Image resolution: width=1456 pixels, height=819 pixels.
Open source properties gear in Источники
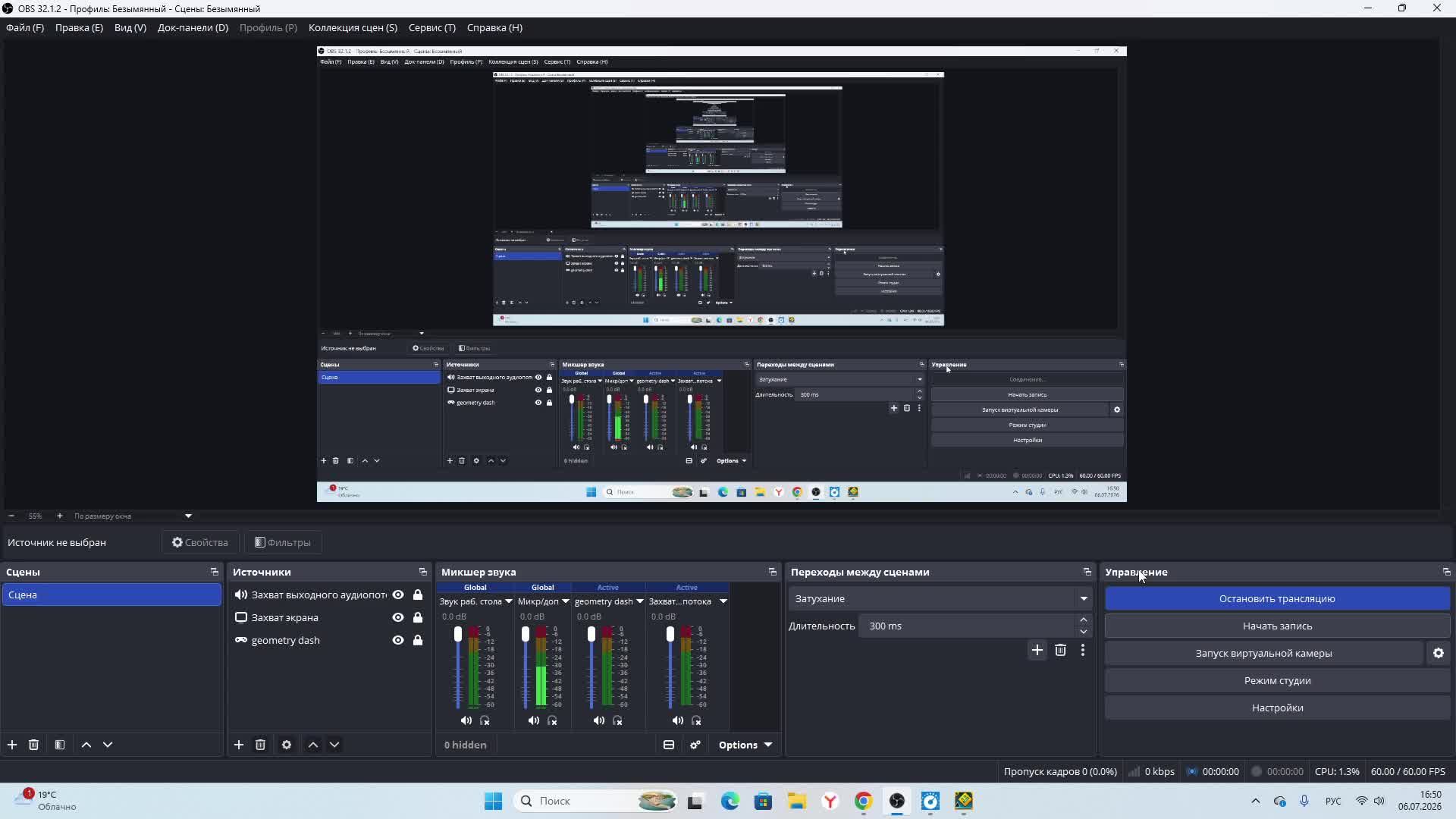point(287,745)
